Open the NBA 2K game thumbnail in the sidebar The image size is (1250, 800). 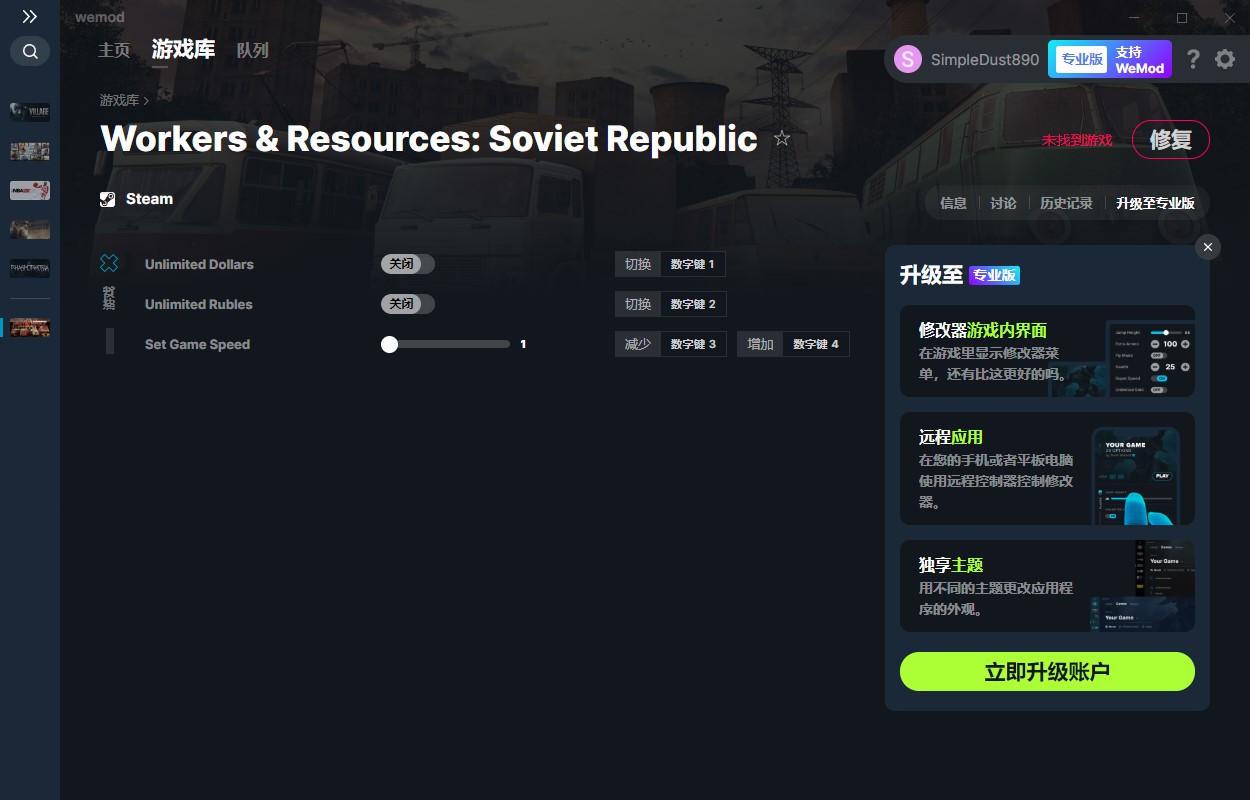30,190
